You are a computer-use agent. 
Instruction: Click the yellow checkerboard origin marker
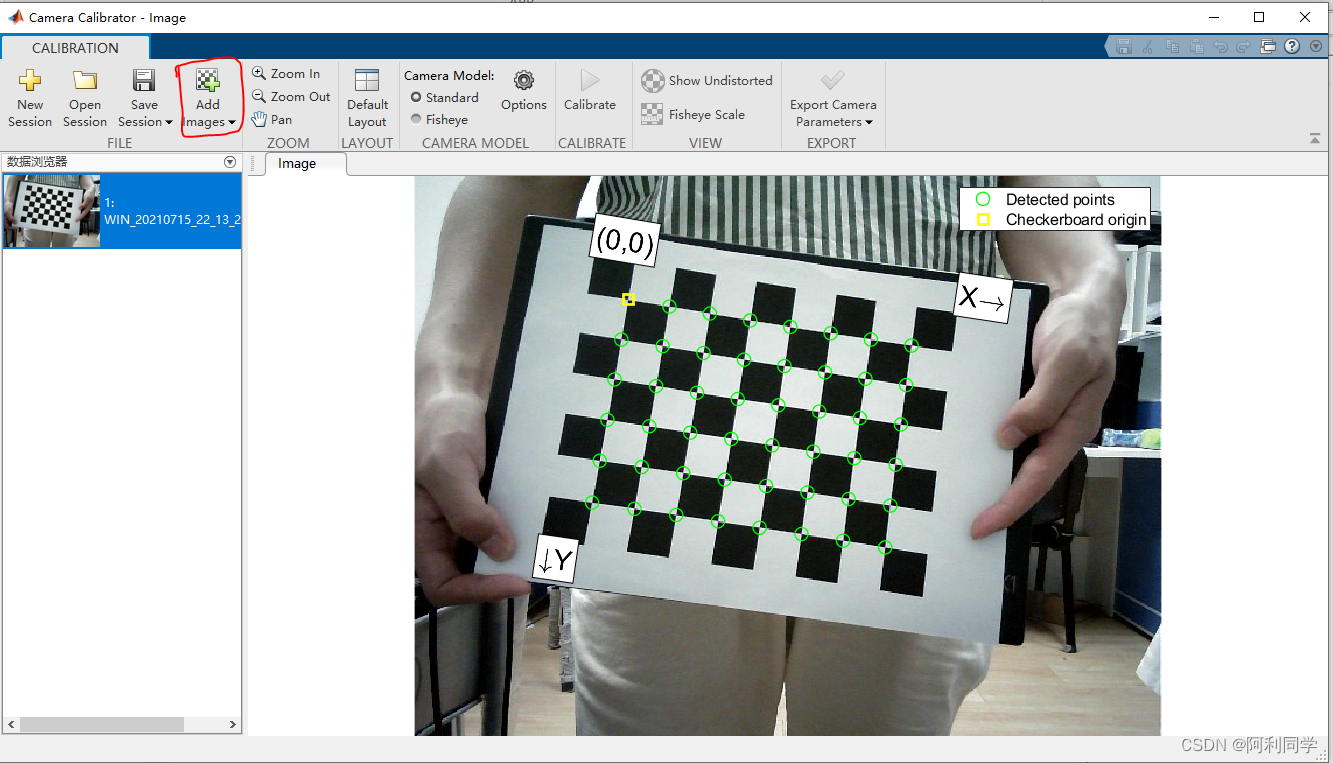628,299
